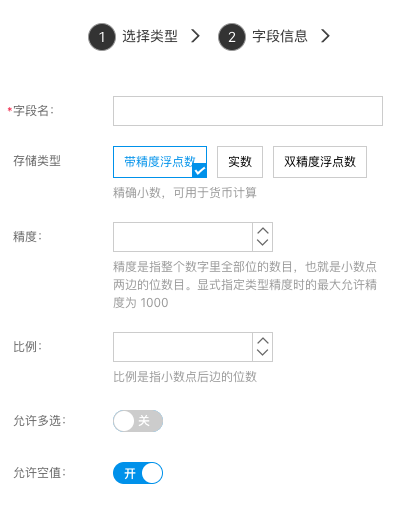Click the step 2 circle icon

(232, 37)
